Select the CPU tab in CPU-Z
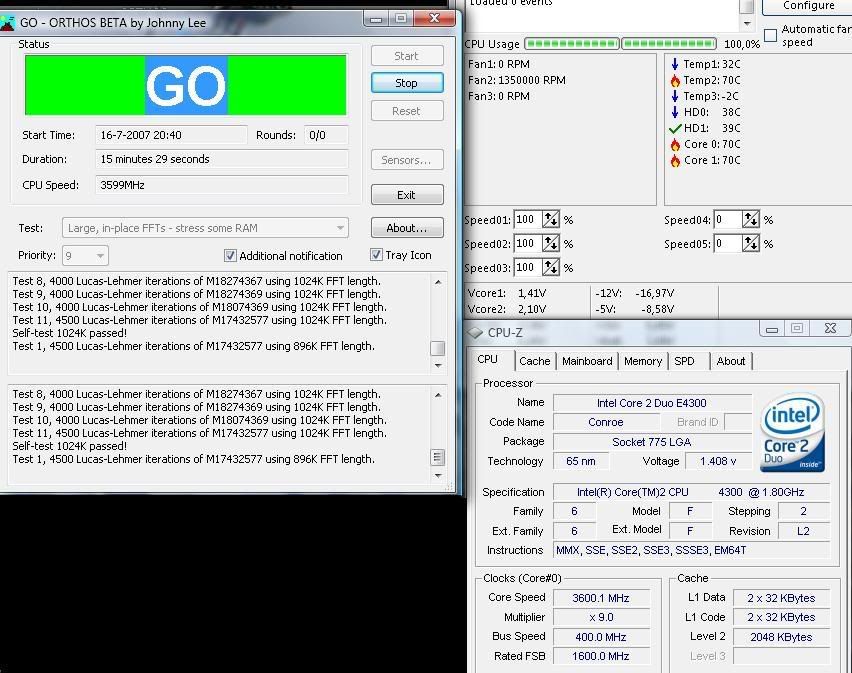The width and height of the screenshot is (852, 673). click(487, 360)
